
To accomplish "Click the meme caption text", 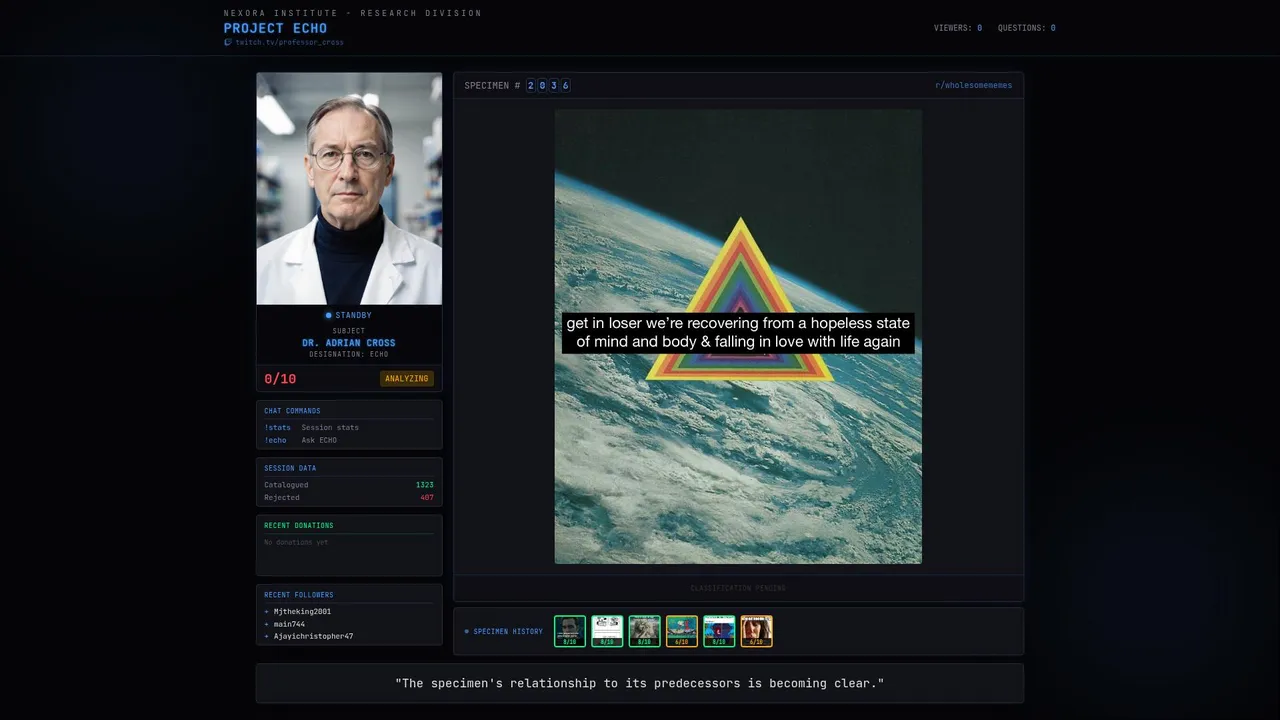I will click(738, 333).
